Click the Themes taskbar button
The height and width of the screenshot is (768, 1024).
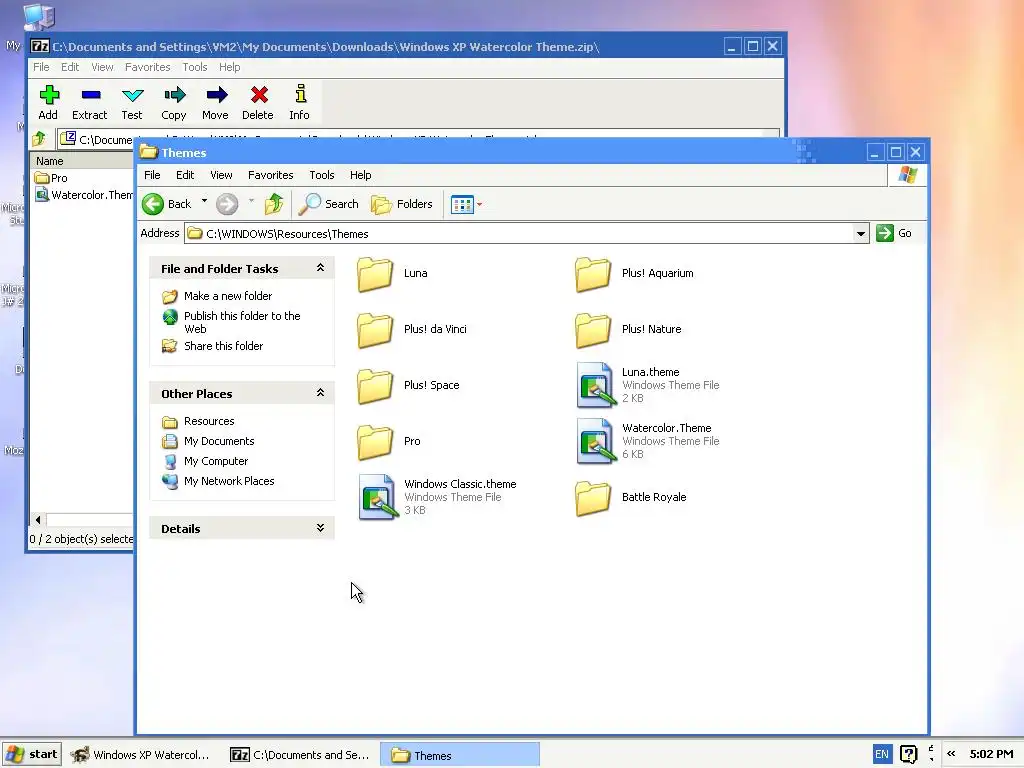[x=460, y=755]
